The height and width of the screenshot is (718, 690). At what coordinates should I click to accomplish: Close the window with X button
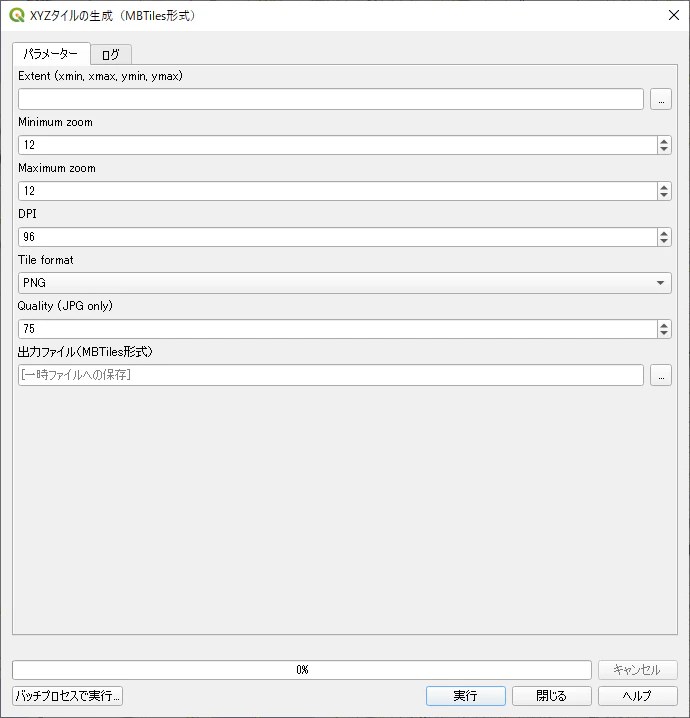(674, 15)
